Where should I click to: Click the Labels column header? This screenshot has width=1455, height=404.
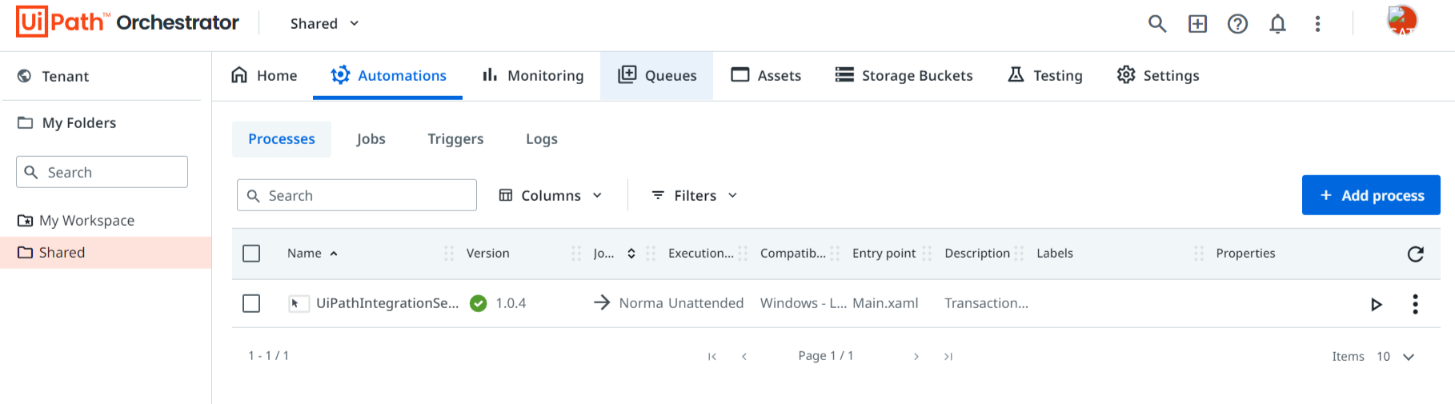point(1055,254)
